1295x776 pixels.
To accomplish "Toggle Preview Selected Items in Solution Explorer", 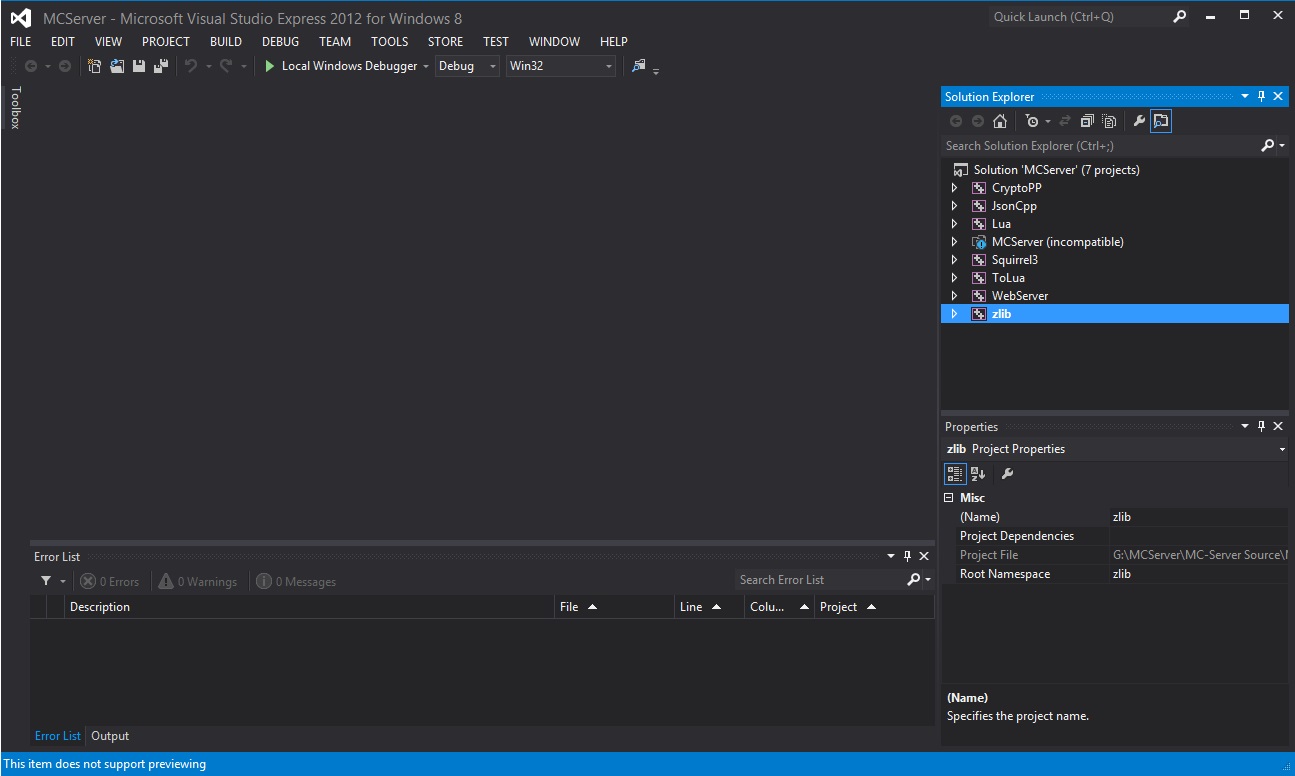I will (x=1160, y=121).
